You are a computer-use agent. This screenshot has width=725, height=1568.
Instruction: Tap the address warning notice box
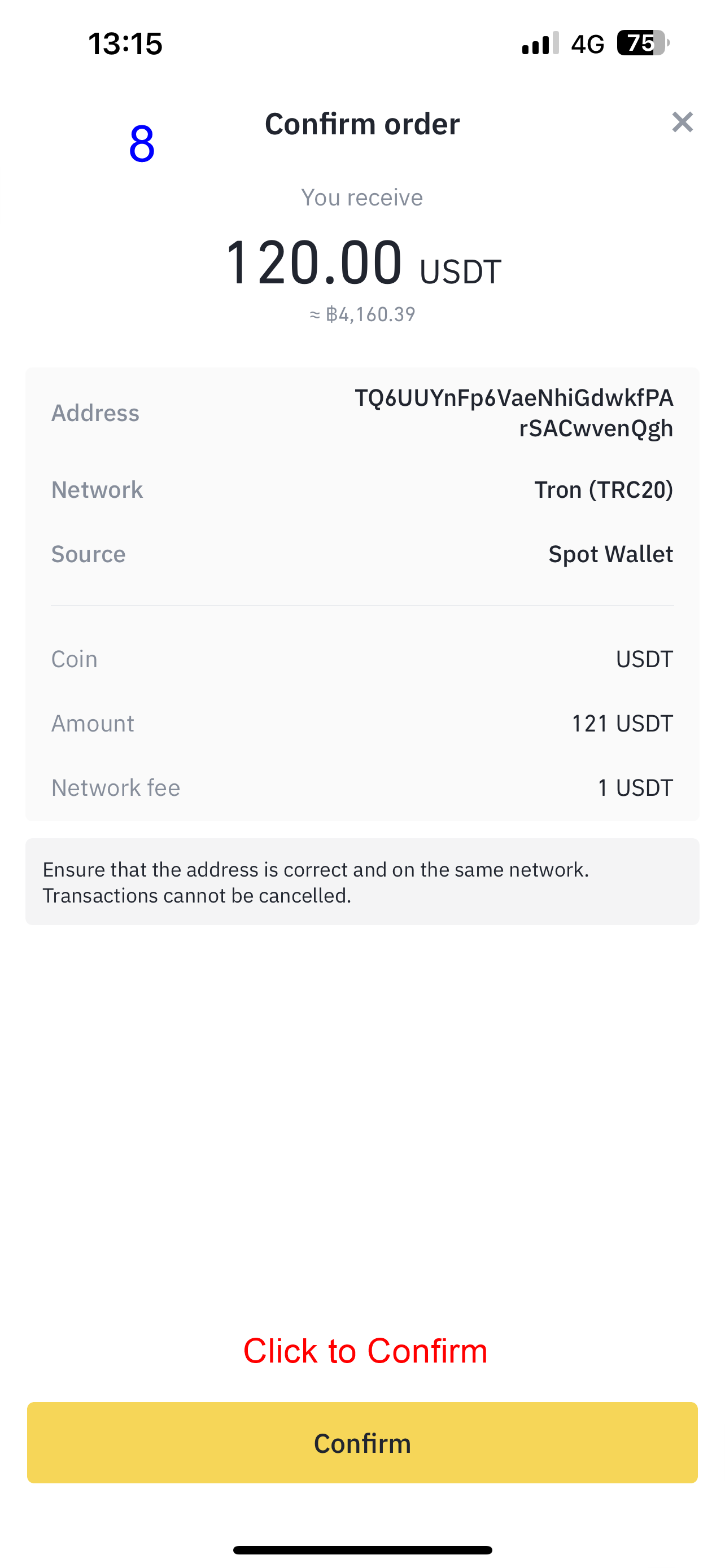(362, 882)
